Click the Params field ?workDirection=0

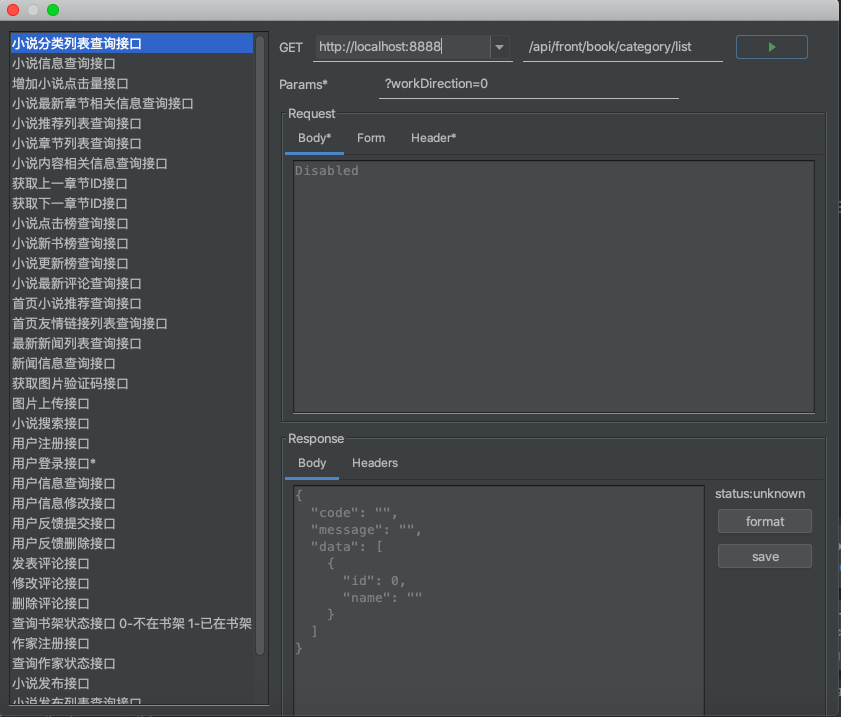pos(528,84)
